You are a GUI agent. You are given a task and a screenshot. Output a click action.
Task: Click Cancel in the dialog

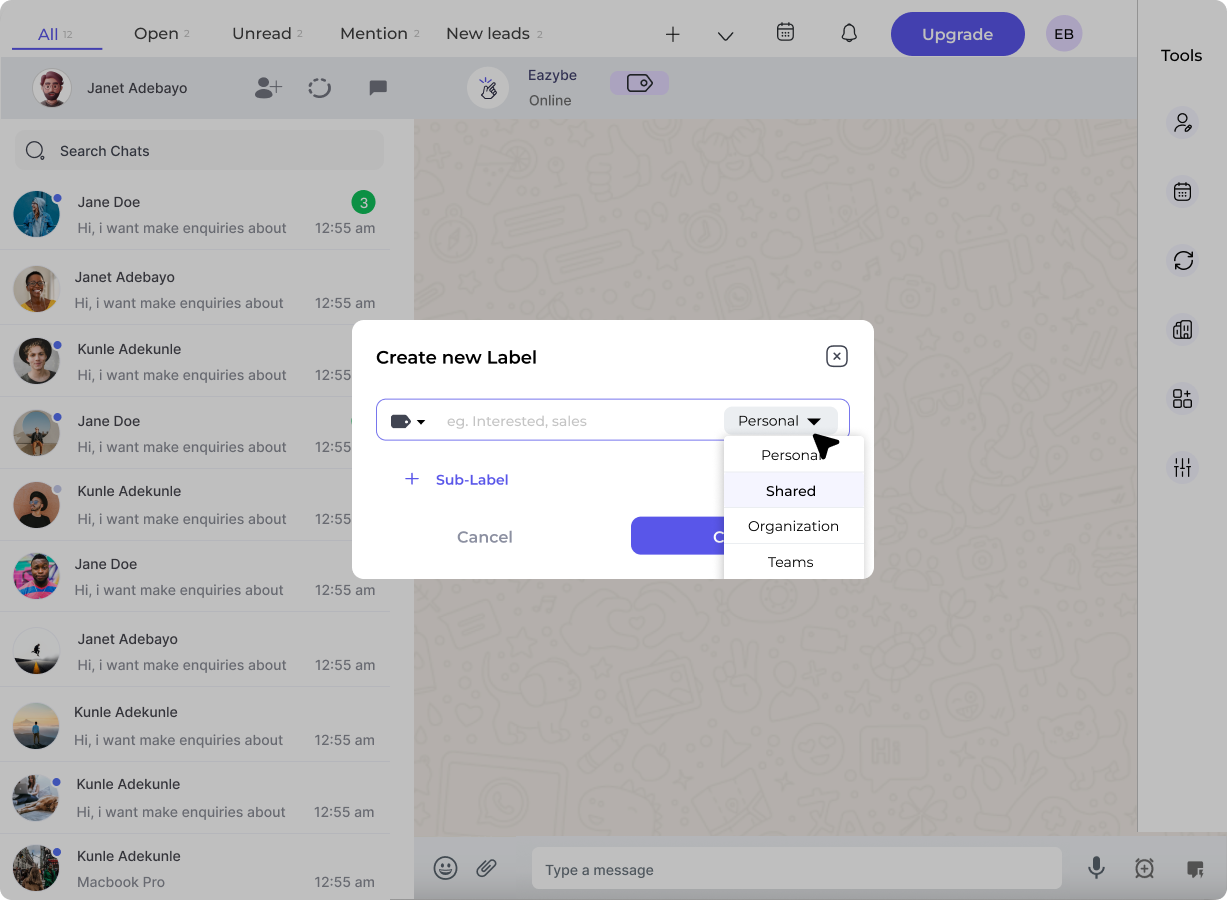click(485, 537)
